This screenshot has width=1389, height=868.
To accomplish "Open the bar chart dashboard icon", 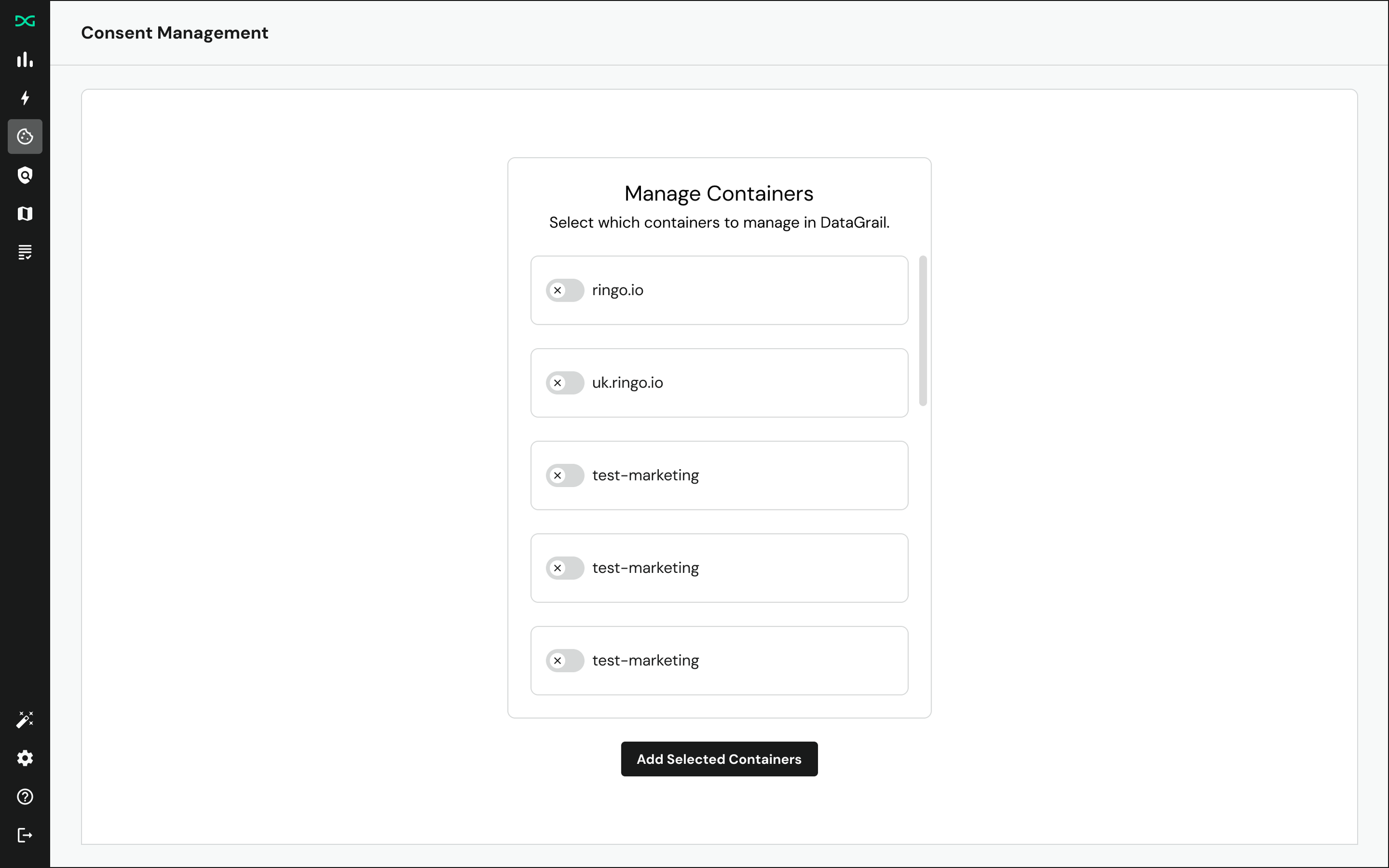I will (25, 60).
